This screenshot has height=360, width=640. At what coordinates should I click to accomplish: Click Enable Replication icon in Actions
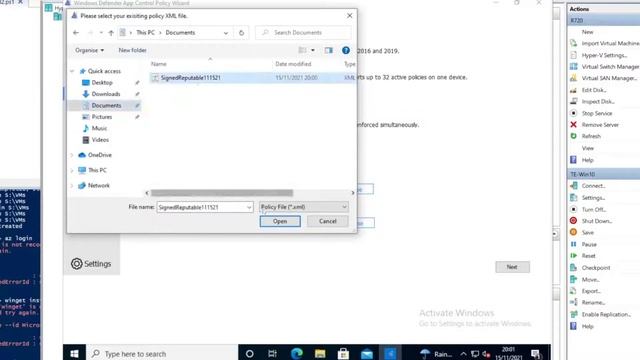(573, 314)
